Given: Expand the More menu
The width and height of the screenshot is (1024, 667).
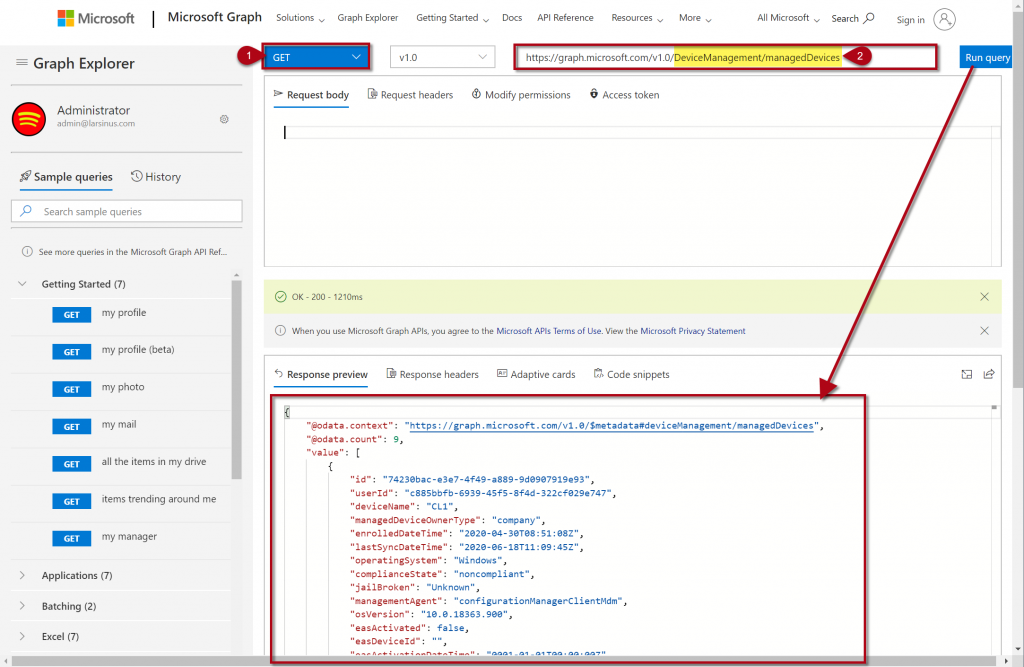Looking at the screenshot, I should pos(695,18).
